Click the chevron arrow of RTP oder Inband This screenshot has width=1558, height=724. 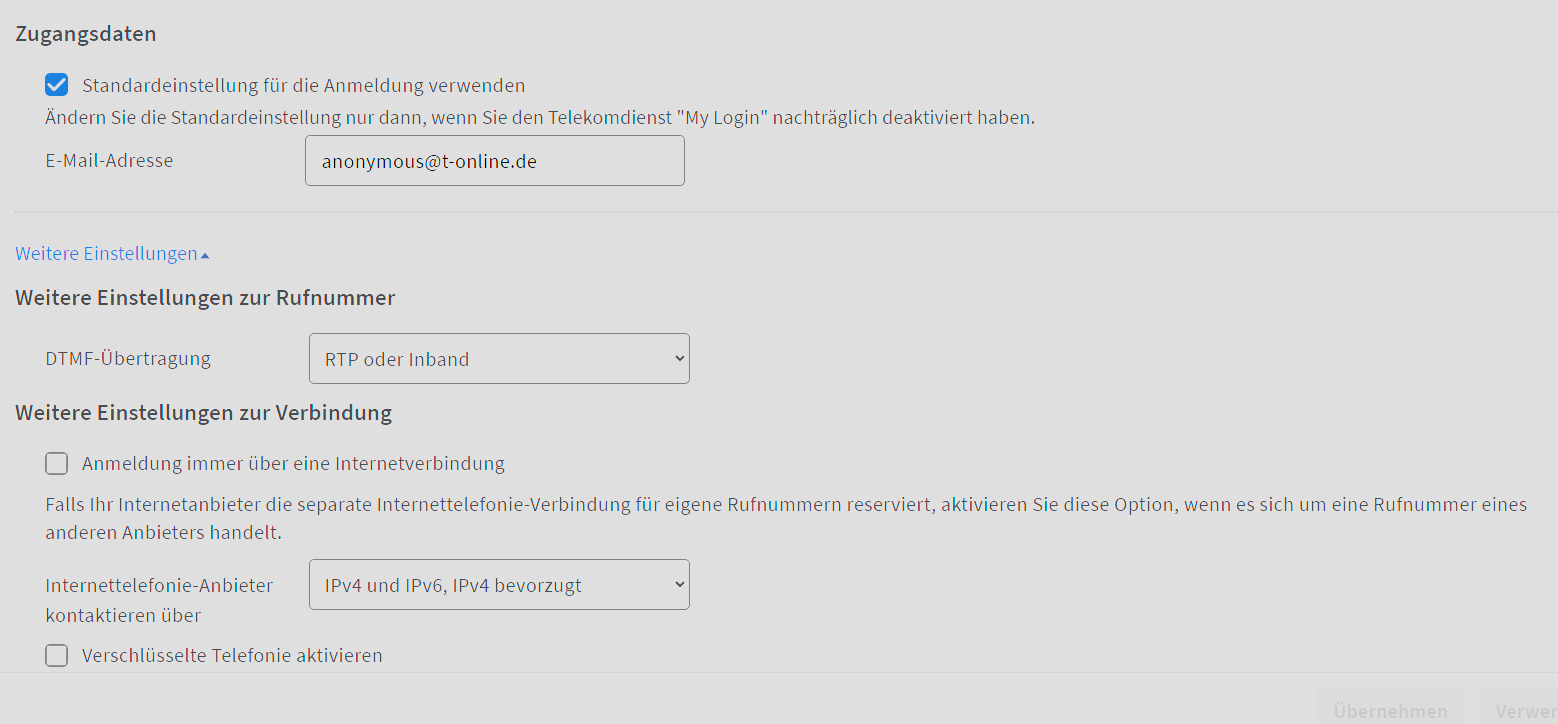(679, 358)
